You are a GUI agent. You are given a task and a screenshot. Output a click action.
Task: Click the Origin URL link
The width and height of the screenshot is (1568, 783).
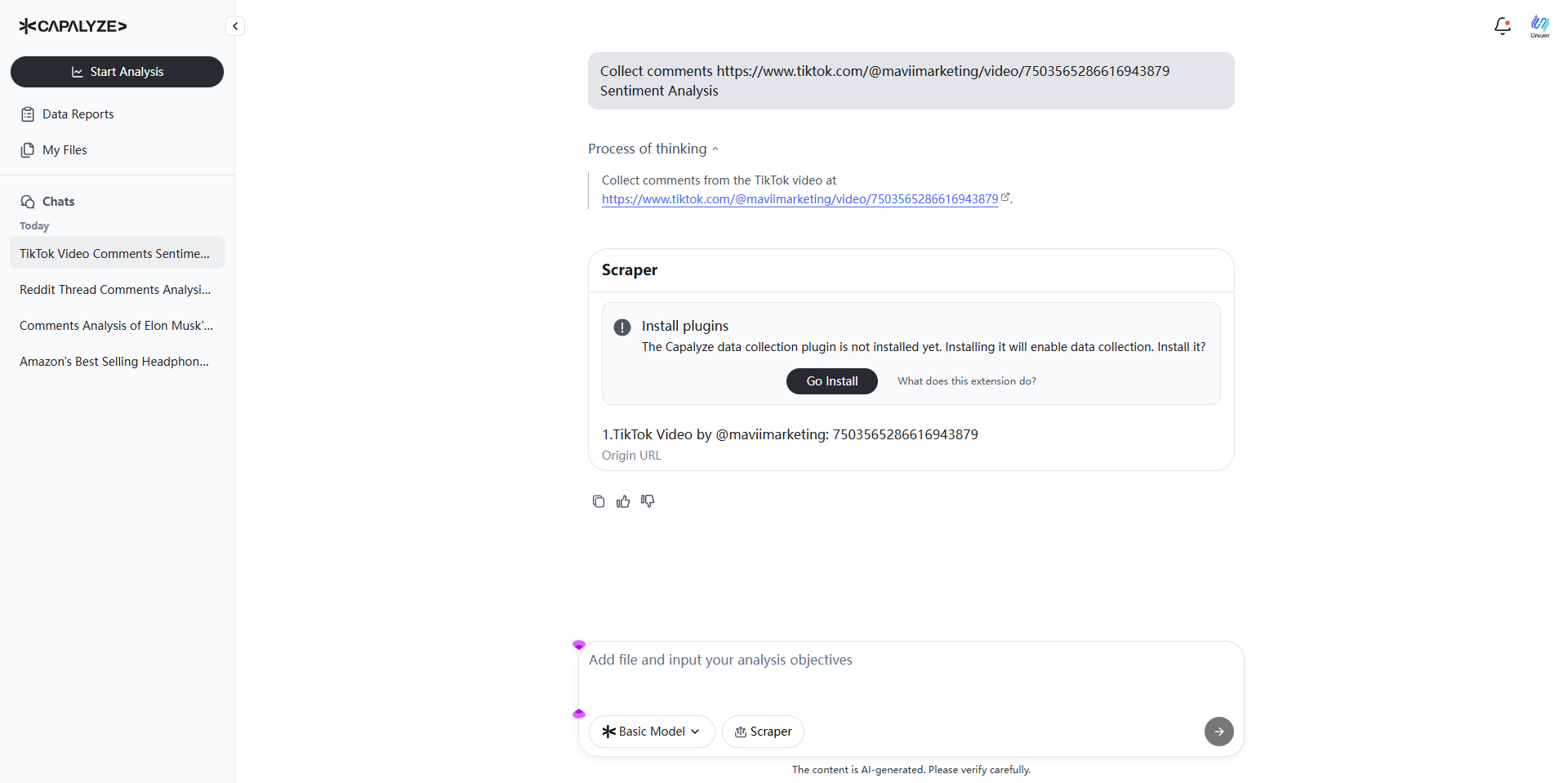click(x=631, y=456)
